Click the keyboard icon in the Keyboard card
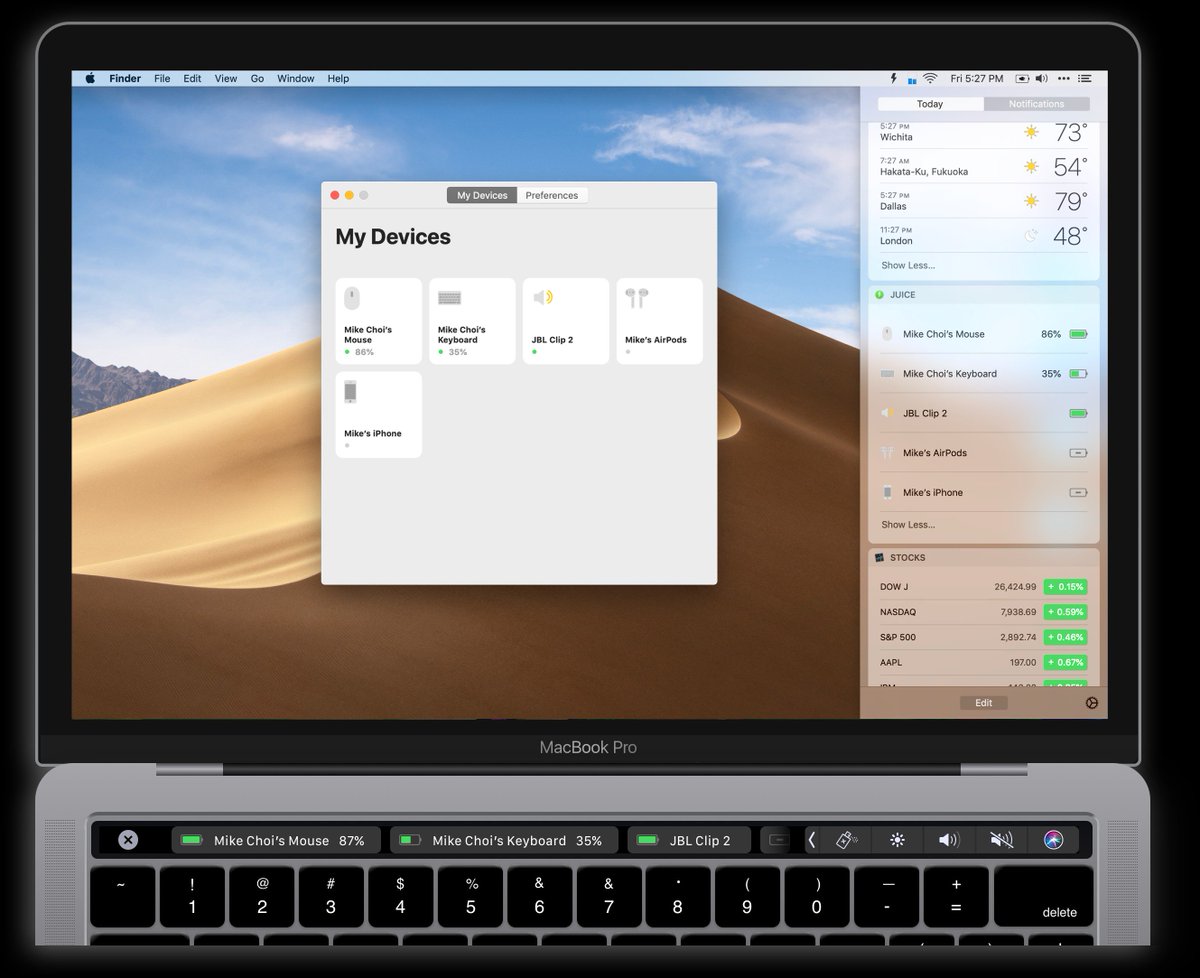The image size is (1200, 978). click(449, 298)
